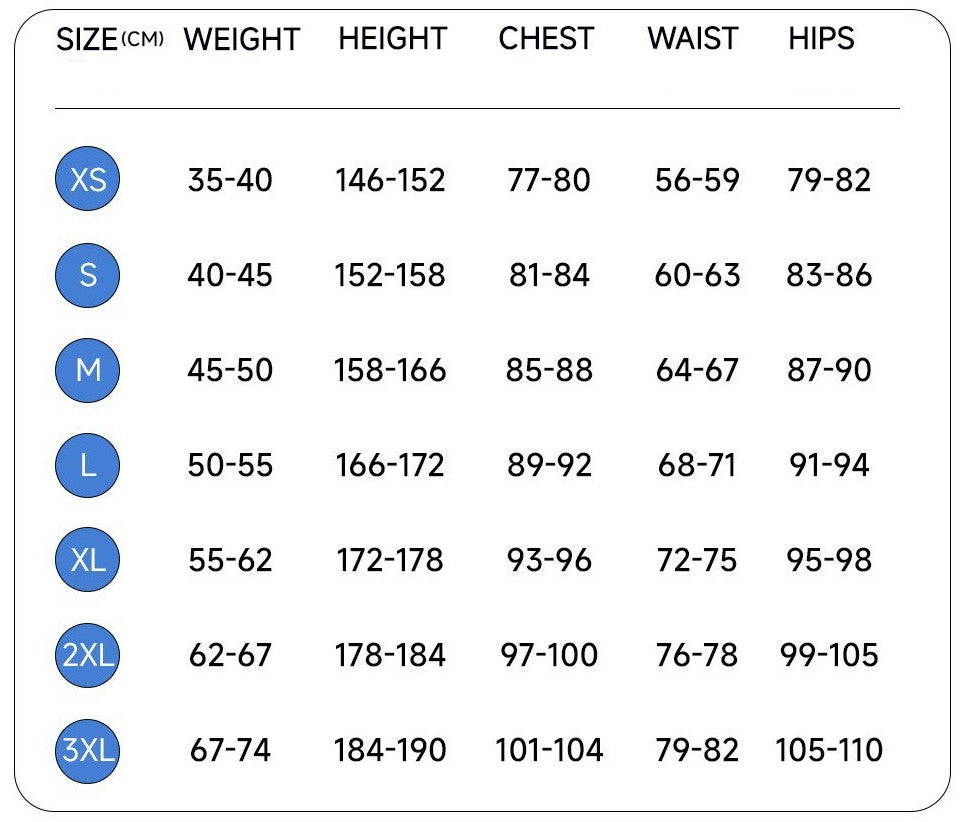
Task: Click the XL waist value 72-75
Action: 697,560
